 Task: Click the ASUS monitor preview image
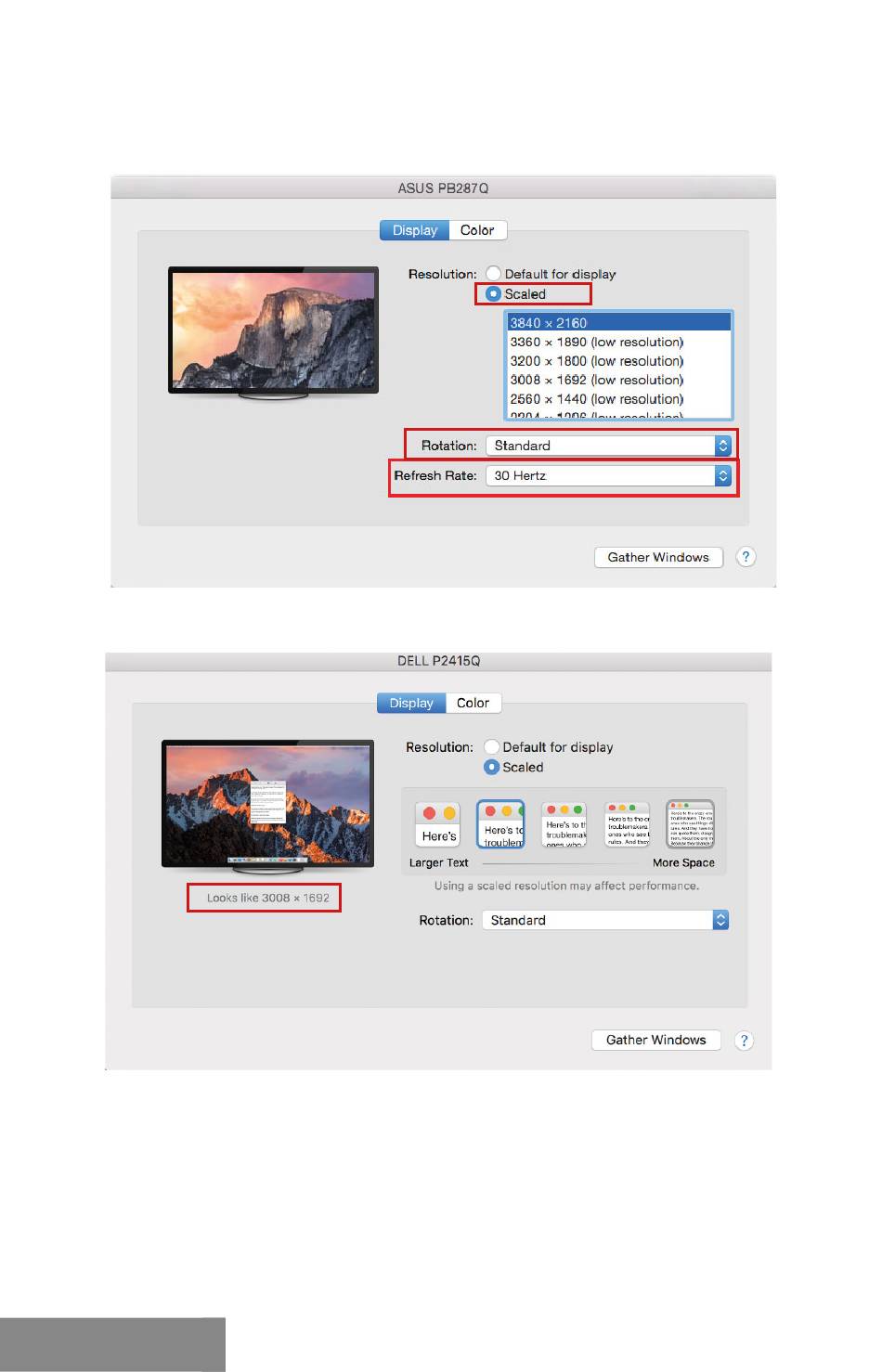point(273,332)
